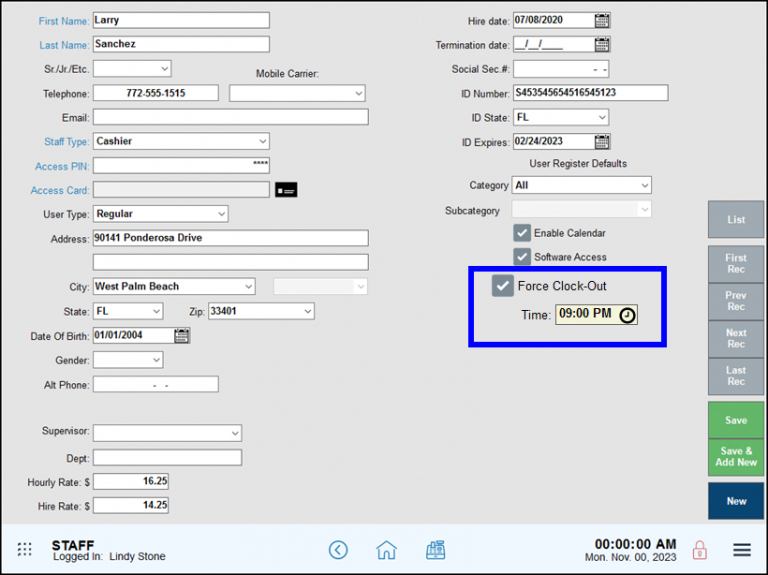This screenshot has width=768, height=575.
Task: Open the apps grid menu
Action: click(24, 549)
